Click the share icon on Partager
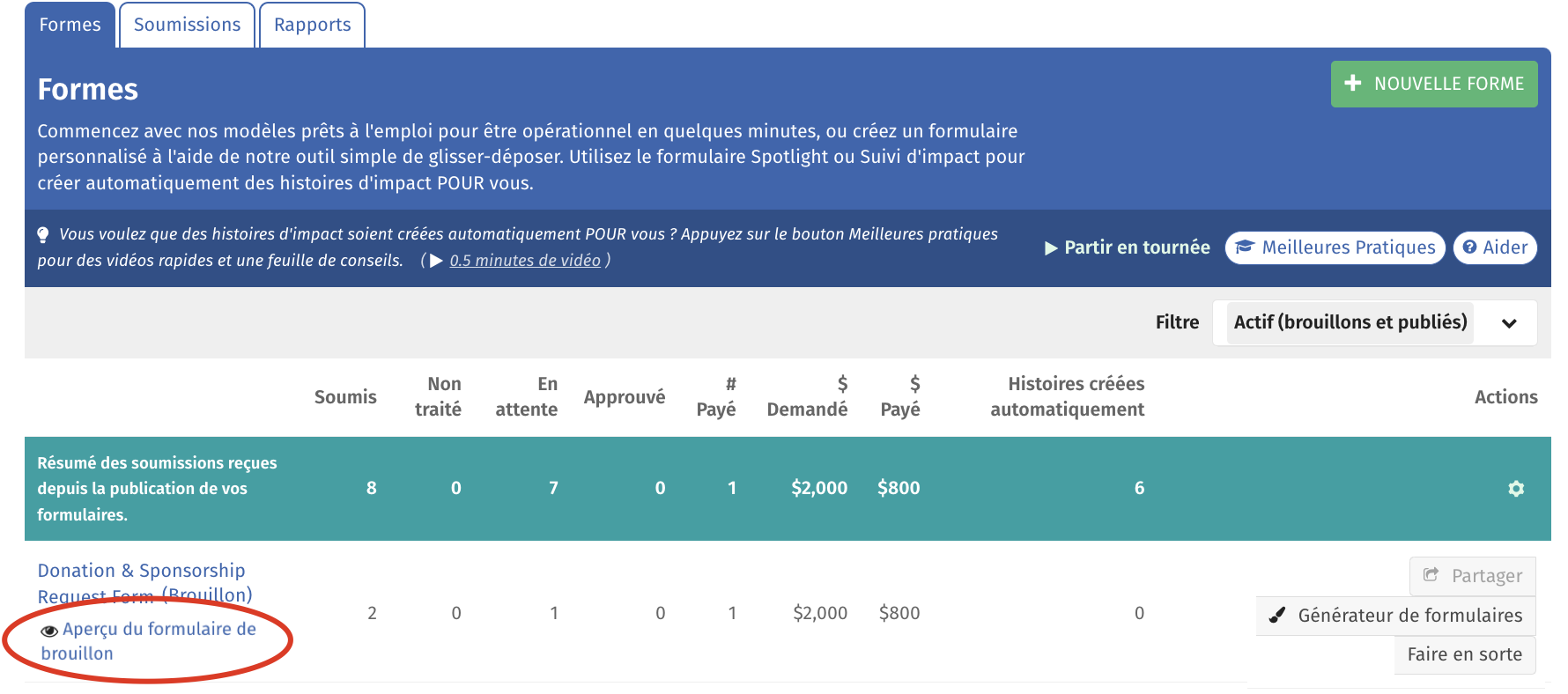The width and height of the screenshot is (1568, 694). pos(1431,574)
